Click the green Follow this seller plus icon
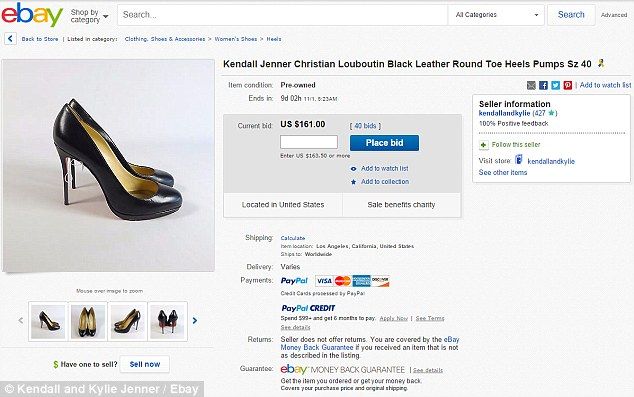This screenshot has height=397, width=634. pyautogui.click(x=483, y=145)
